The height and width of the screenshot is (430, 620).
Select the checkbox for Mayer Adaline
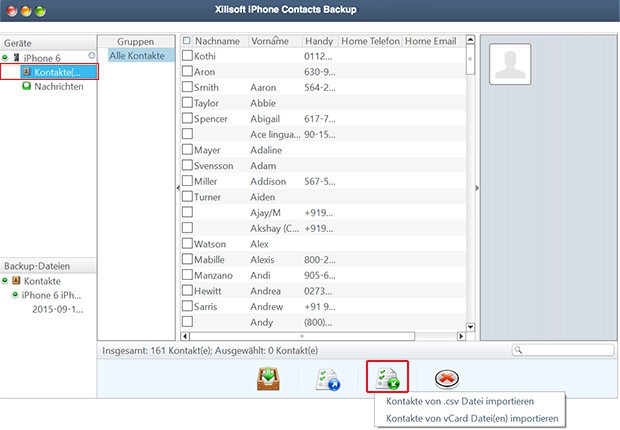point(187,149)
